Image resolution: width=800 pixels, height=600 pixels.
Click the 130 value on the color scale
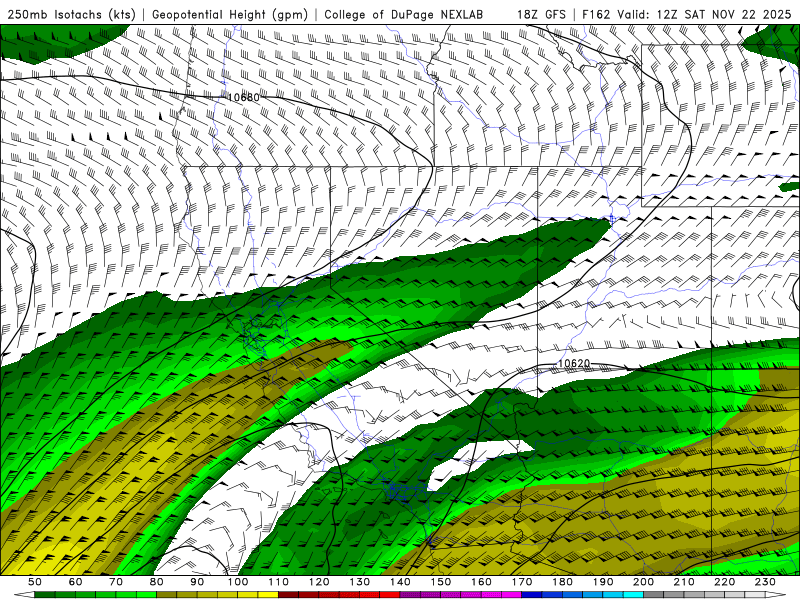point(360,582)
